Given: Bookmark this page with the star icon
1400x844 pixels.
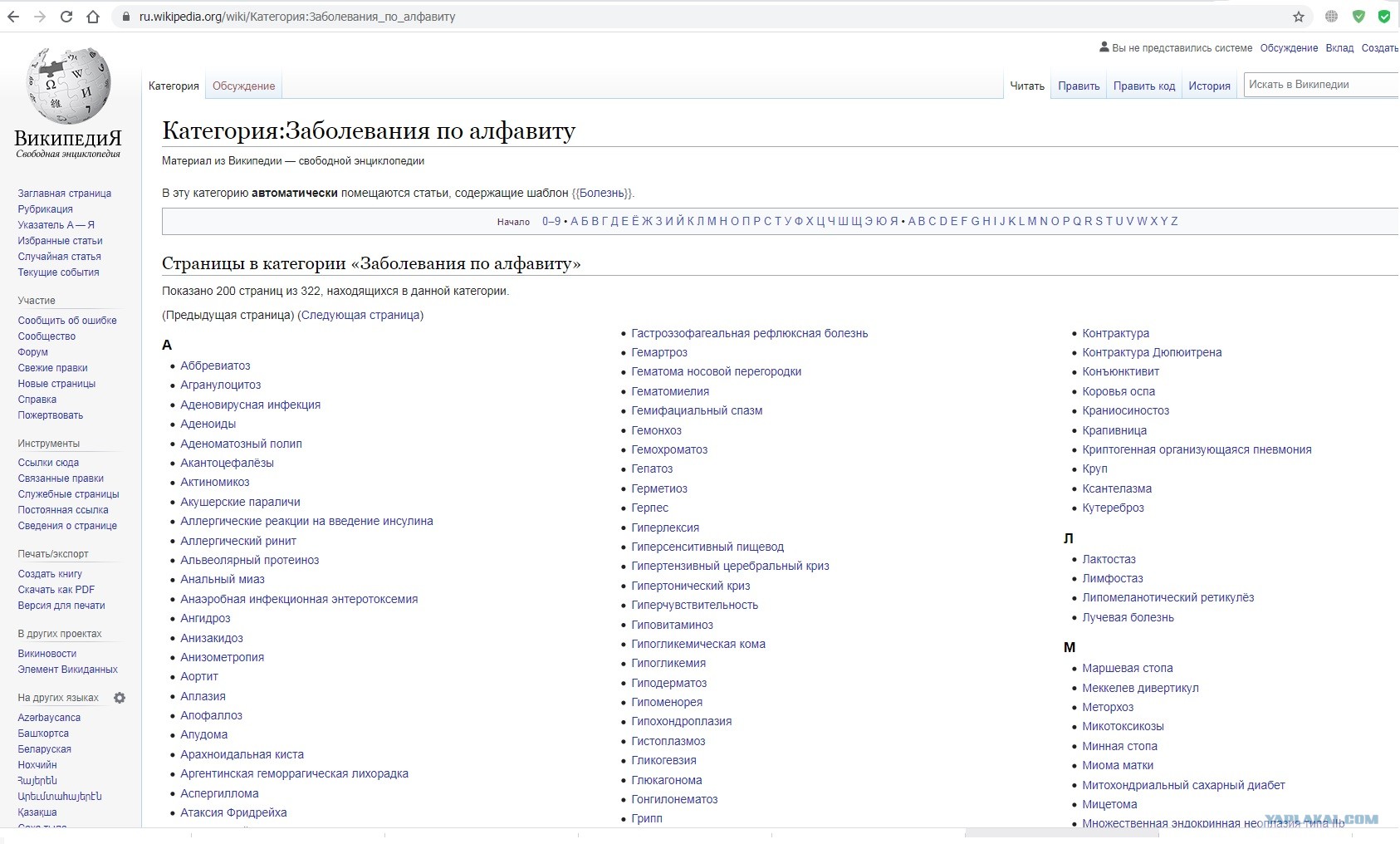Looking at the screenshot, I should pyautogui.click(x=1299, y=17).
